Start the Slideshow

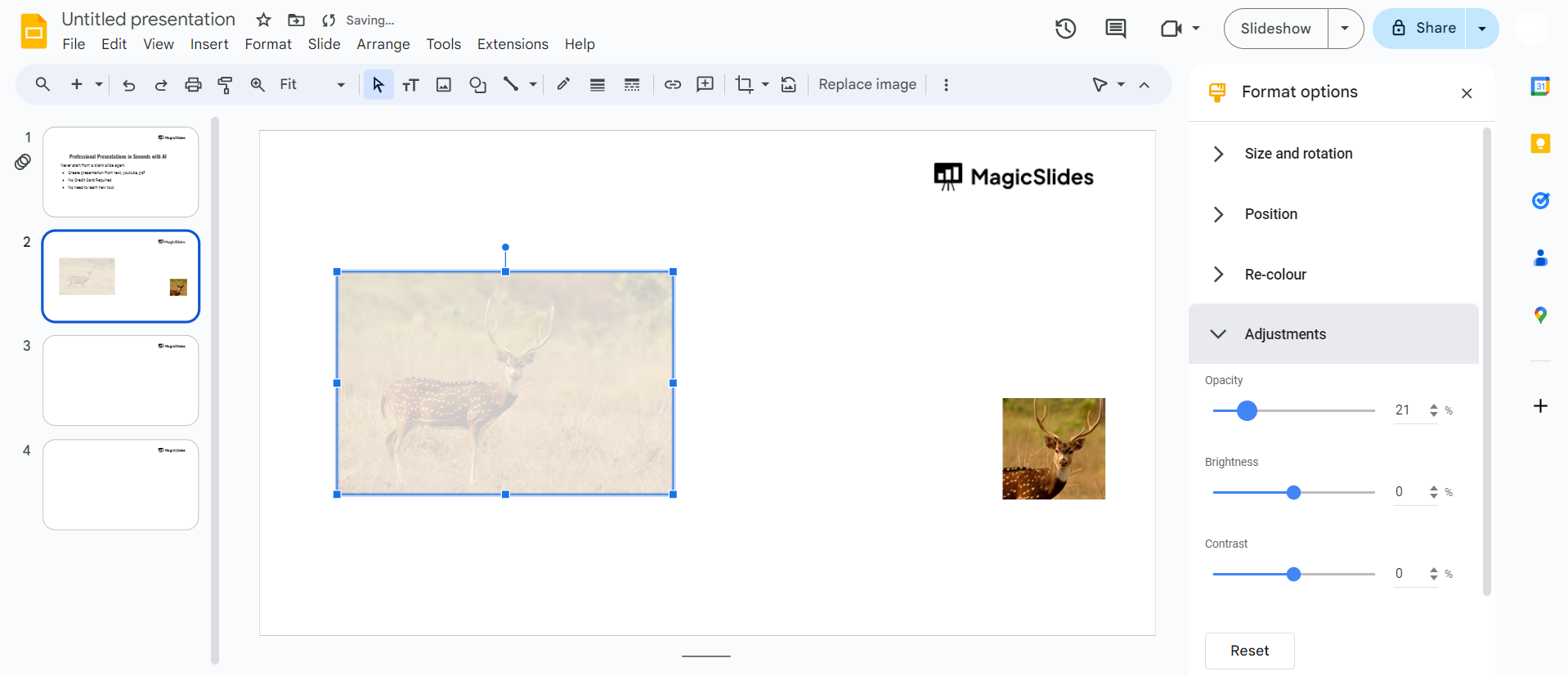point(1275,29)
